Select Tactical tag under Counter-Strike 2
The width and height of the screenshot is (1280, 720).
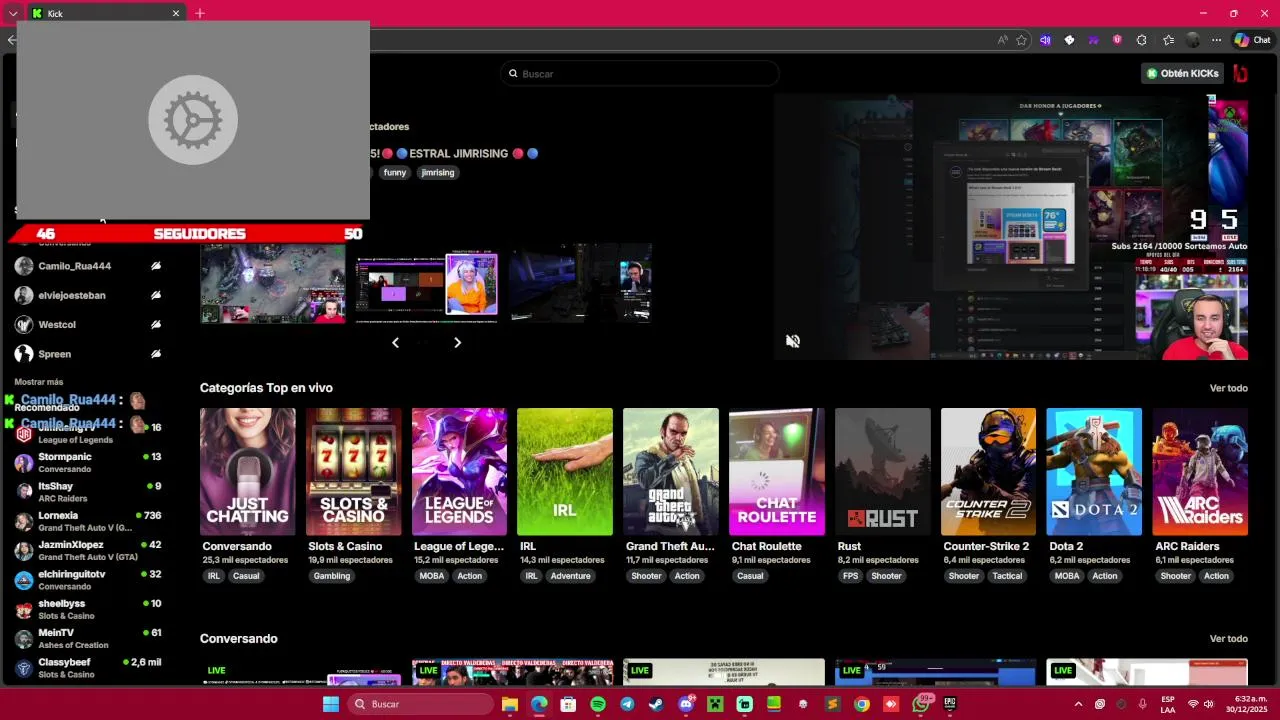point(1007,576)
